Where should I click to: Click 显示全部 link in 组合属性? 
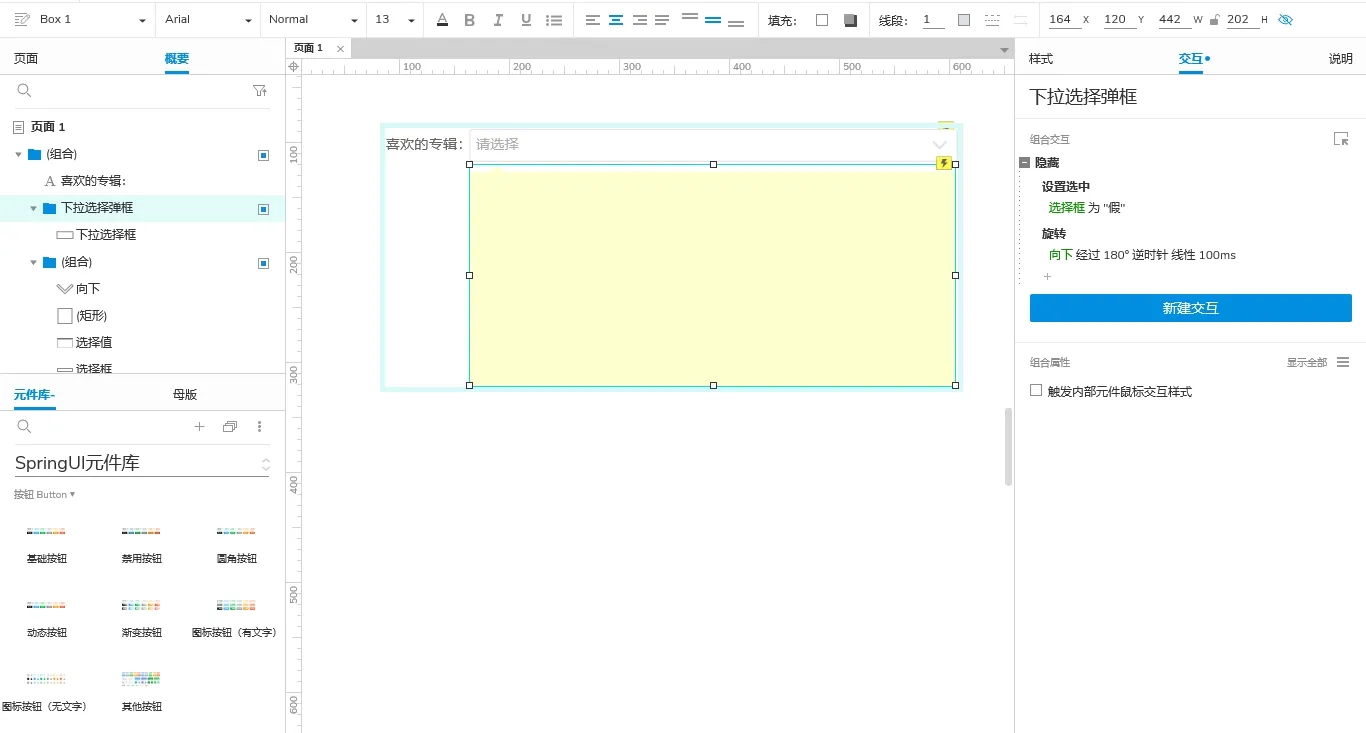[1307, 363]
